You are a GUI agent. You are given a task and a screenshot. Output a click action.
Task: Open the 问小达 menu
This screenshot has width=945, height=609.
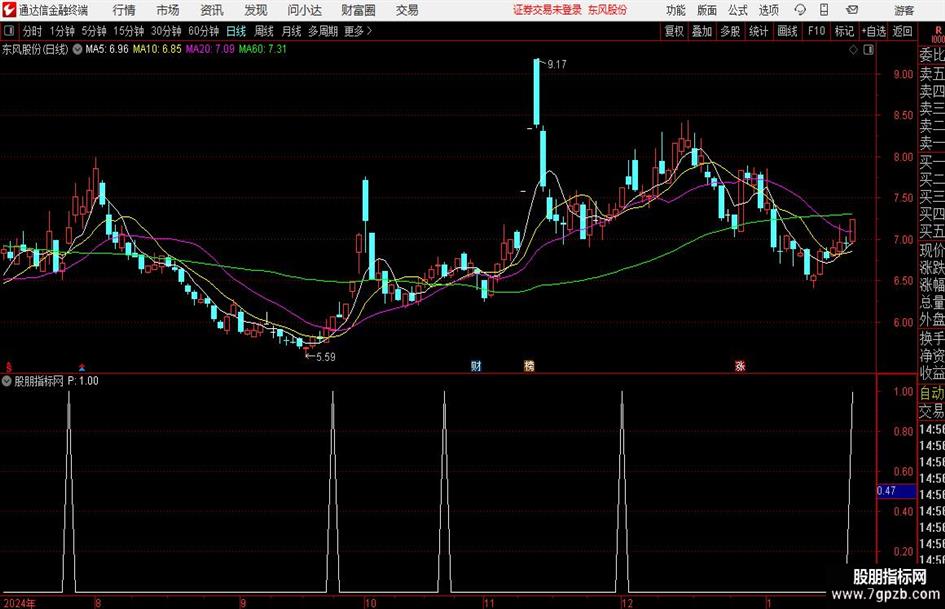coord(304,10)
